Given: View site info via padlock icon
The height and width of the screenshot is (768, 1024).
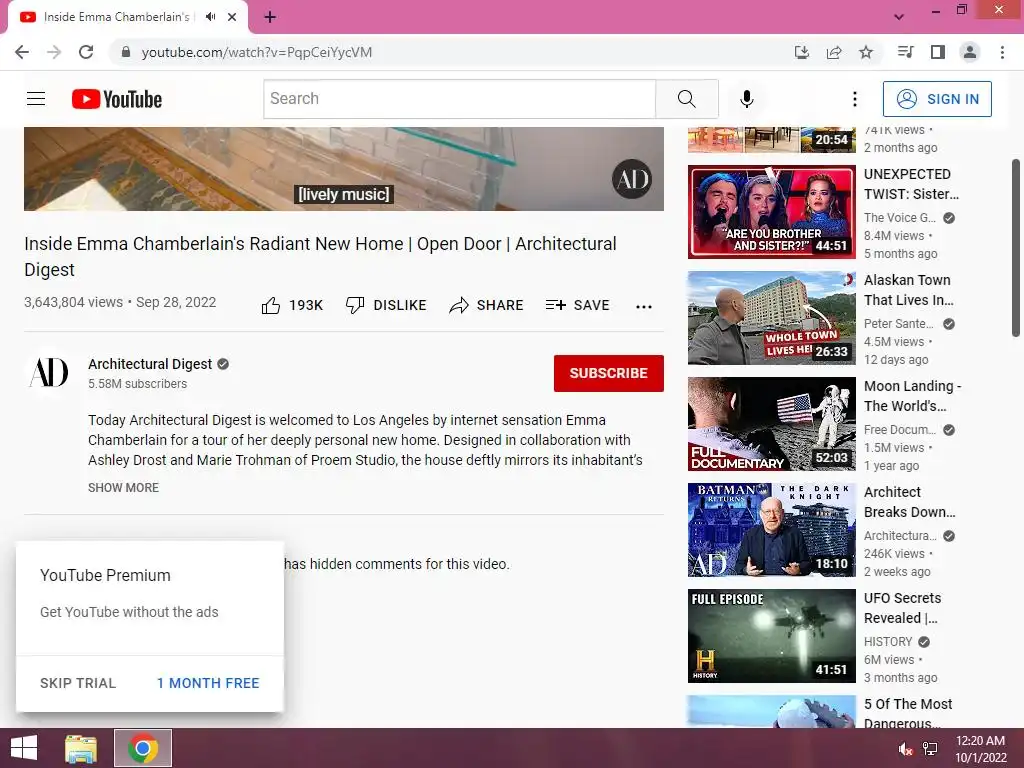Looking at the screenshot, I should tap(126, 52).
